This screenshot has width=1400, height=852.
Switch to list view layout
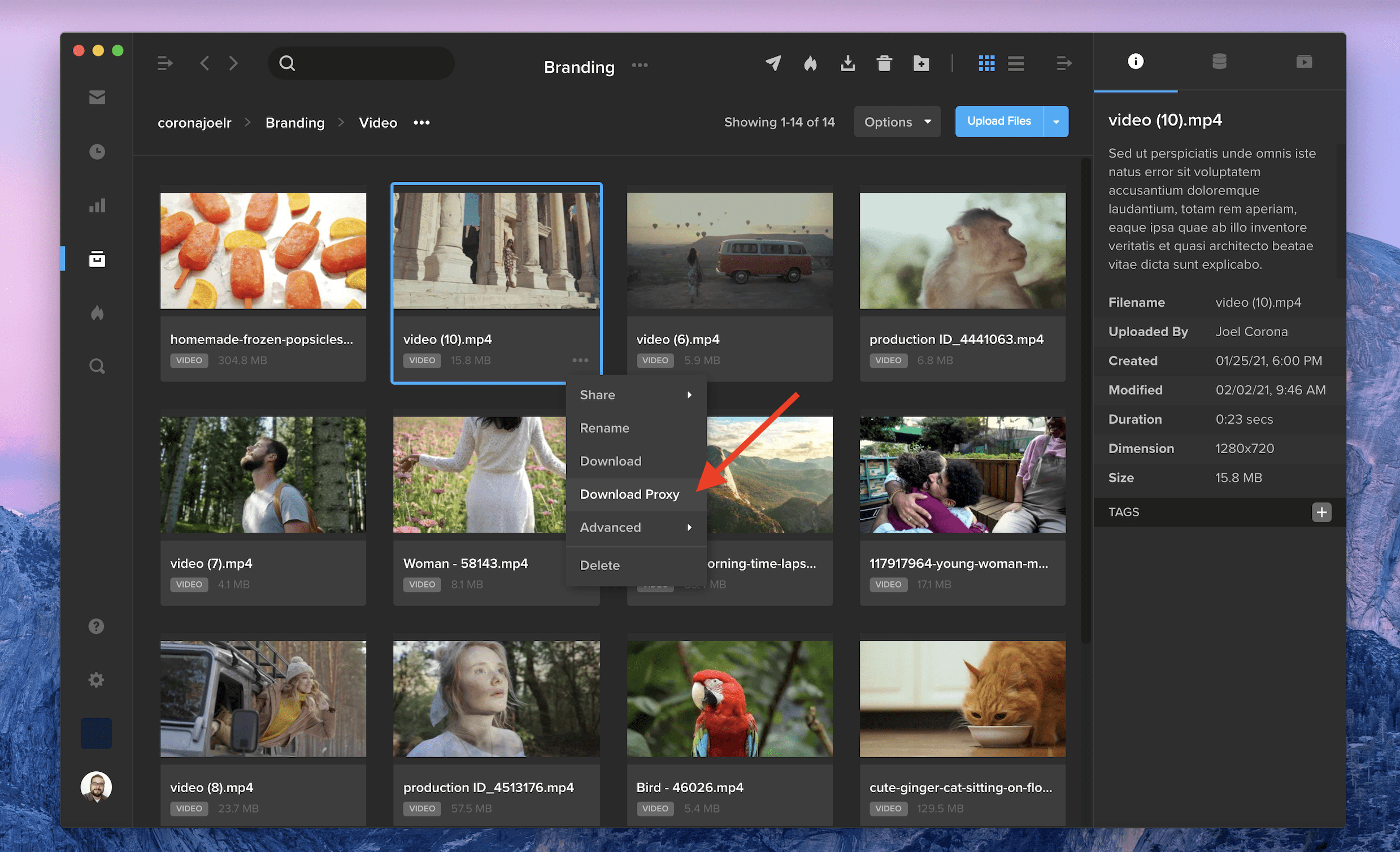1016,63
